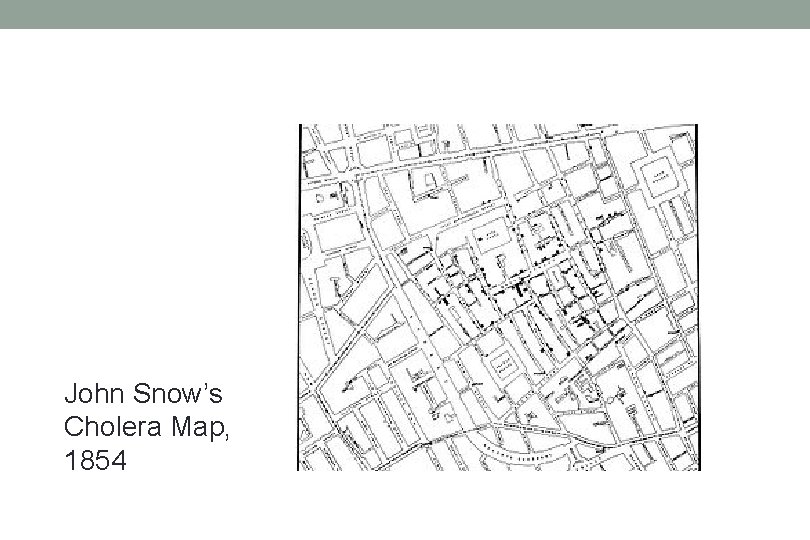Screen dimensions: 810x540
Task: Click the John Snow's Cholera Map image
Action: click(x=499, y=297)
